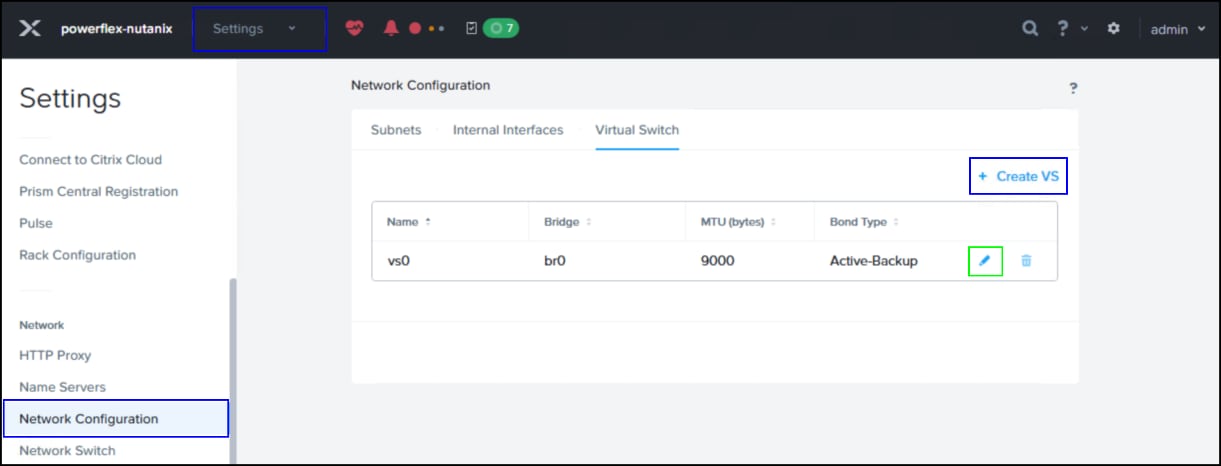Click the br0 bridge cell
Viewport: 1221px width, 466px height.
[556, 261]
